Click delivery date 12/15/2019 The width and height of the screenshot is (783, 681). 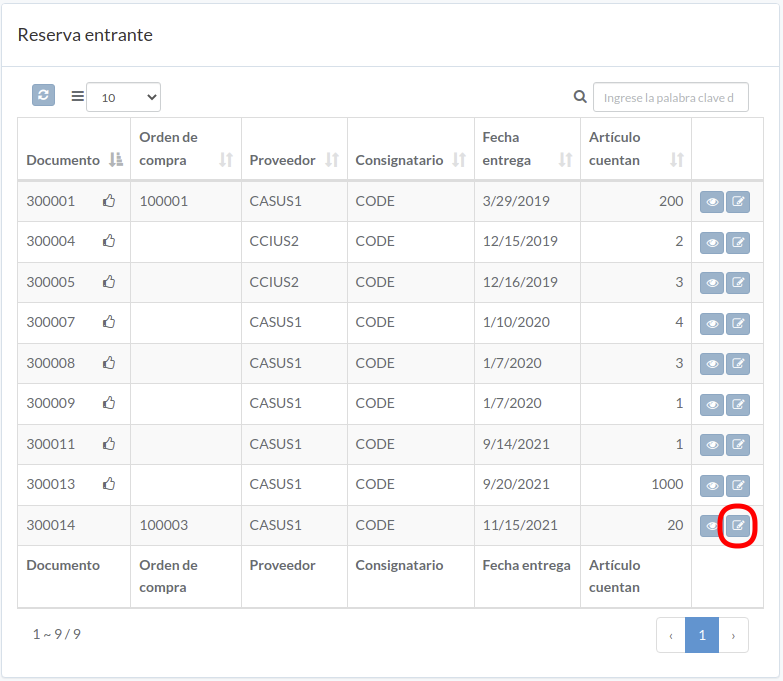click(x=520, y=241)
